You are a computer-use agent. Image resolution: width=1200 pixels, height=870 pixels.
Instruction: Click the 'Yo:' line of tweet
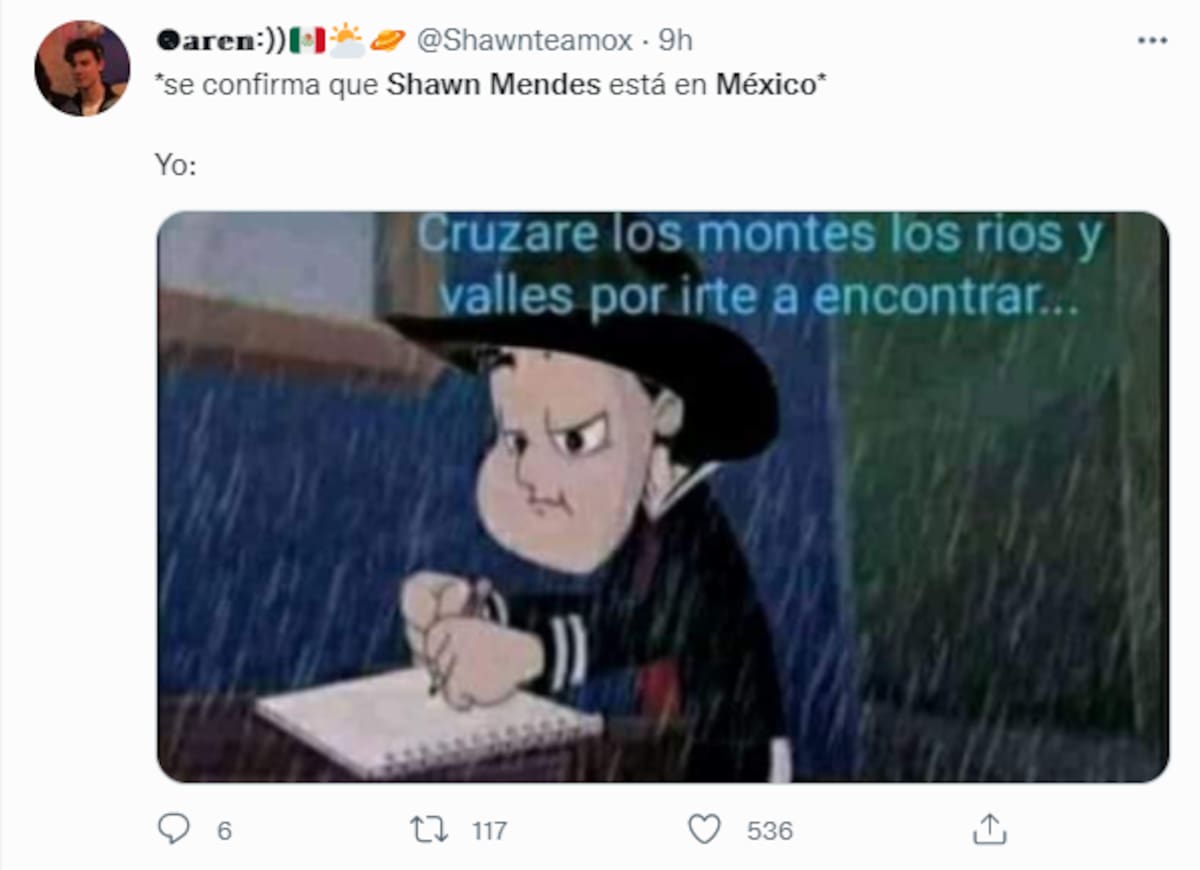click(x=176, y=164)
